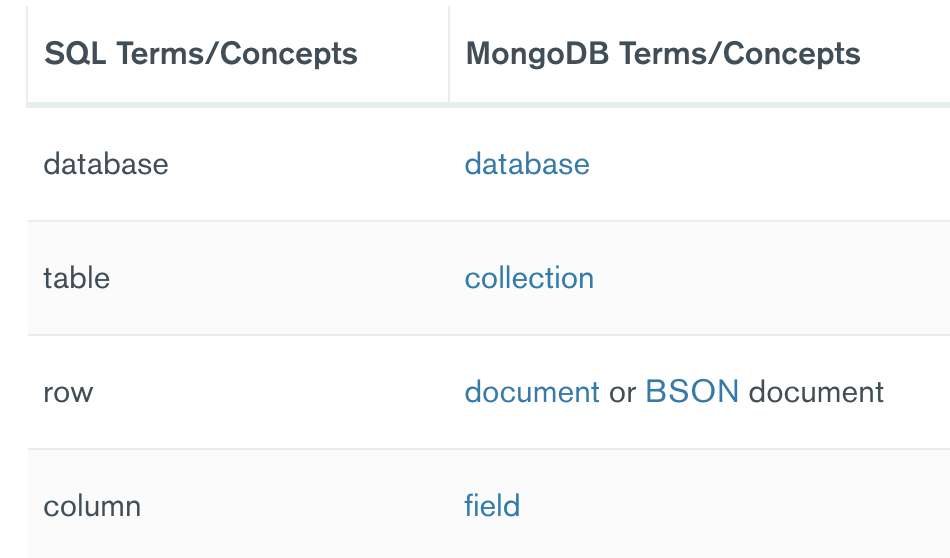Select the "table" cell text
This screenshot has width=950, height=558.
(x=76, y=278)
